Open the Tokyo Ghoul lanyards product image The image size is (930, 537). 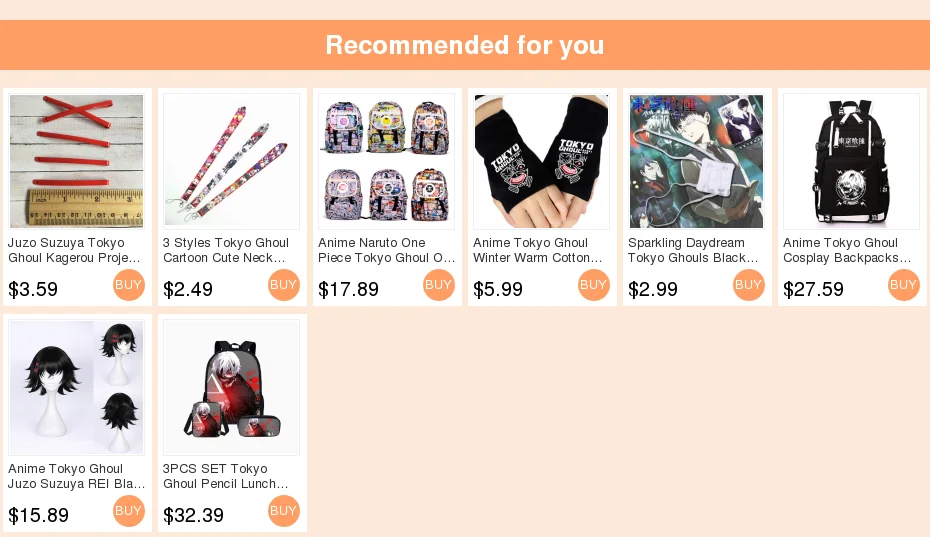pos(231,161)
